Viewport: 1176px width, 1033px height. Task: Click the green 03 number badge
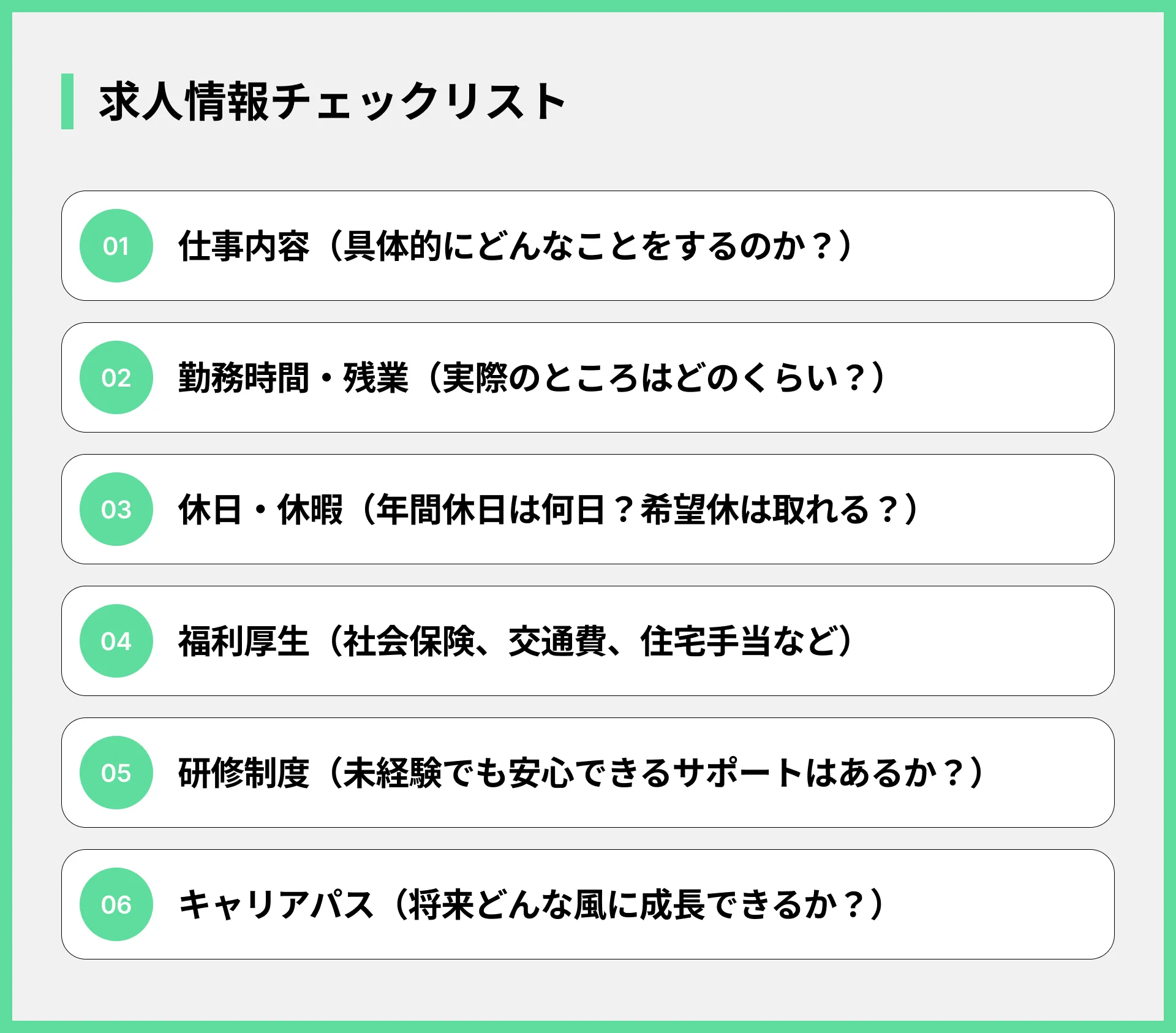click(116, 509)
